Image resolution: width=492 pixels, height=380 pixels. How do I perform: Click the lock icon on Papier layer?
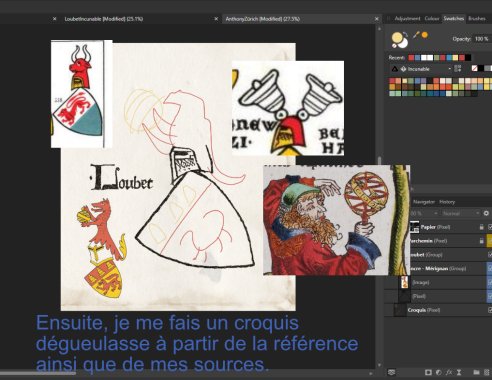click(481, 227)
